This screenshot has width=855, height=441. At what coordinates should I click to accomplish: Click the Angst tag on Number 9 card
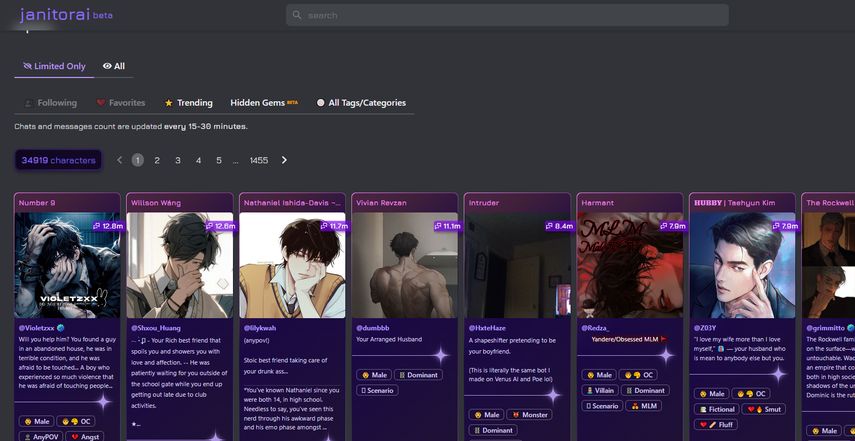(x=84, y=437)
